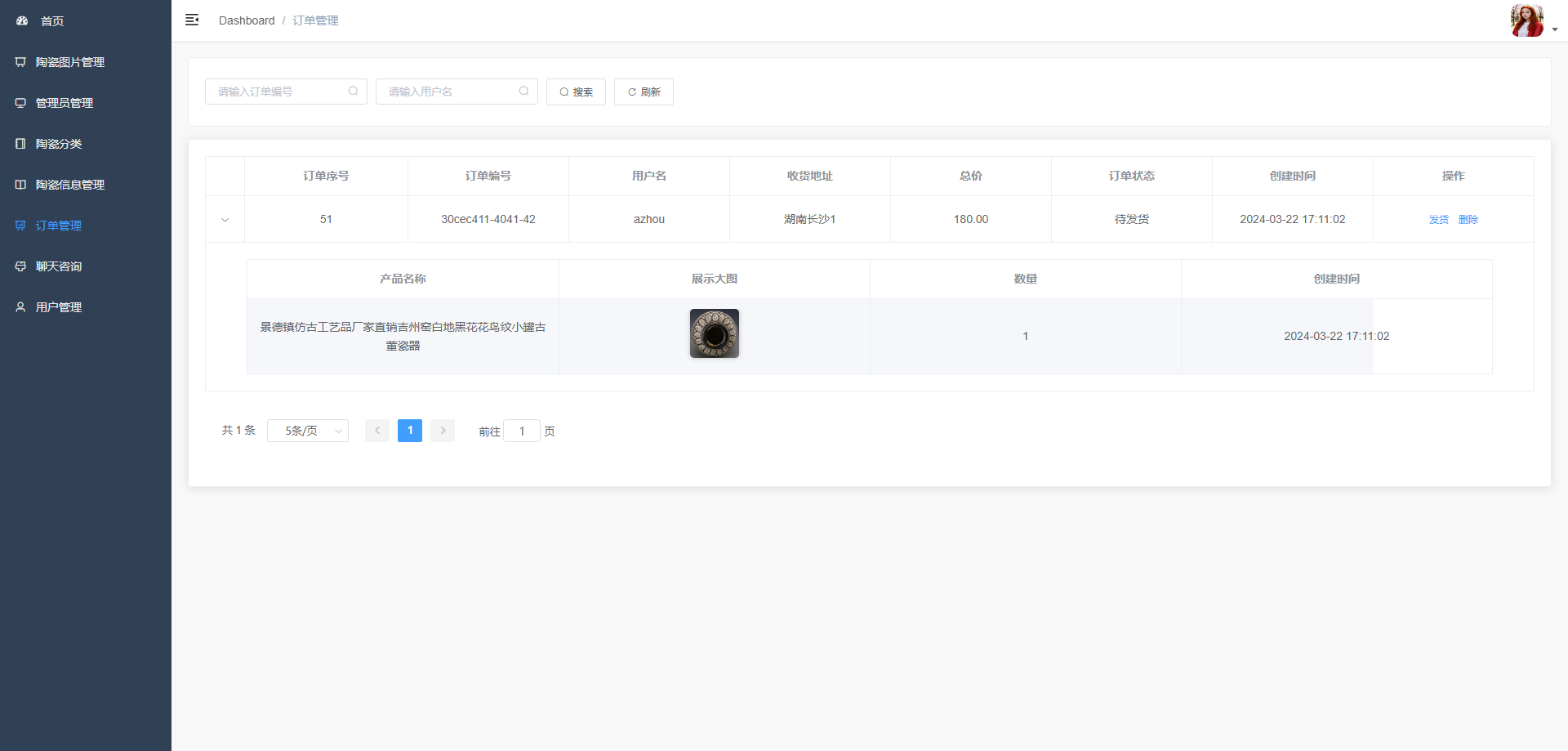Click the 订单管理 cart icon
The height and width of the screenshot is (751, 1568).
pyautogui.click(x=20, y=226)
